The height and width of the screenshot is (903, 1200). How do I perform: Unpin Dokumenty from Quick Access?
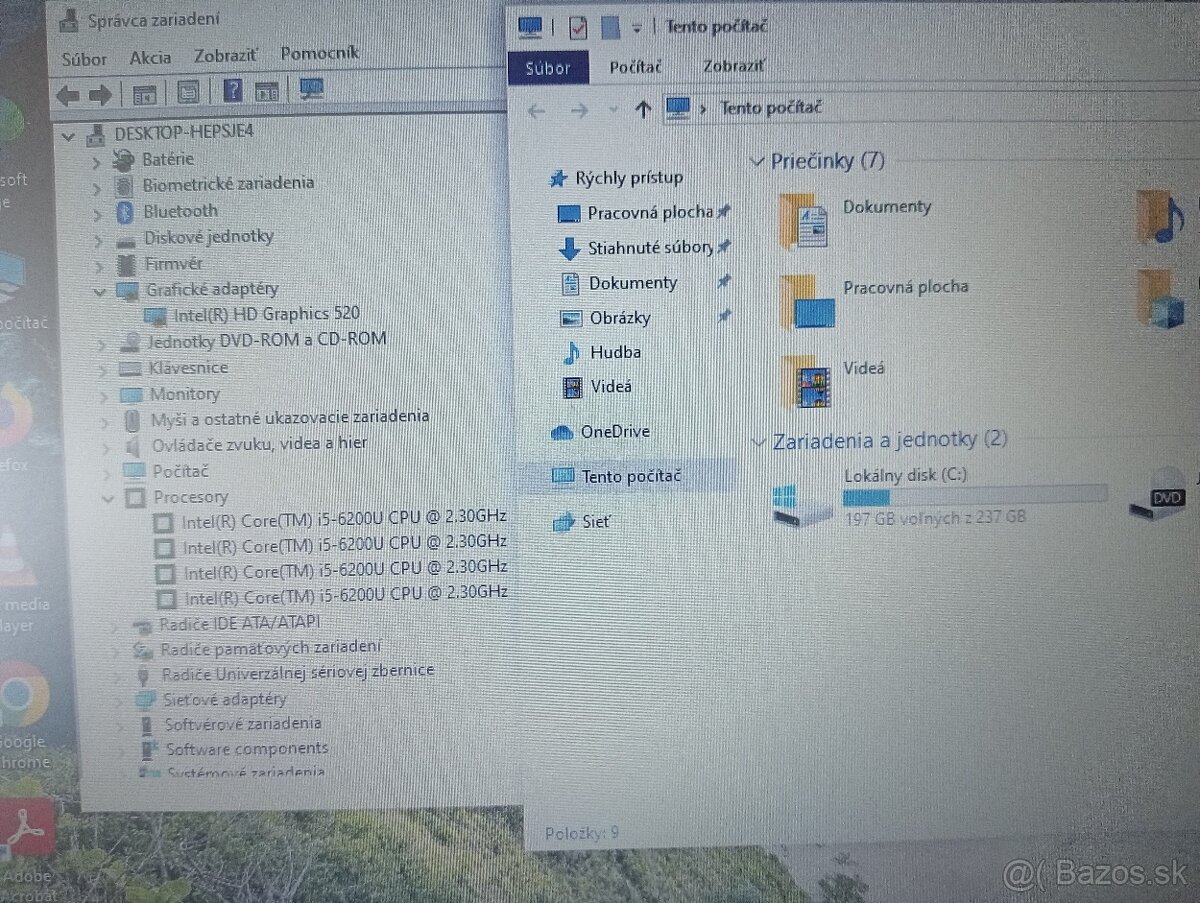(725, 282)
